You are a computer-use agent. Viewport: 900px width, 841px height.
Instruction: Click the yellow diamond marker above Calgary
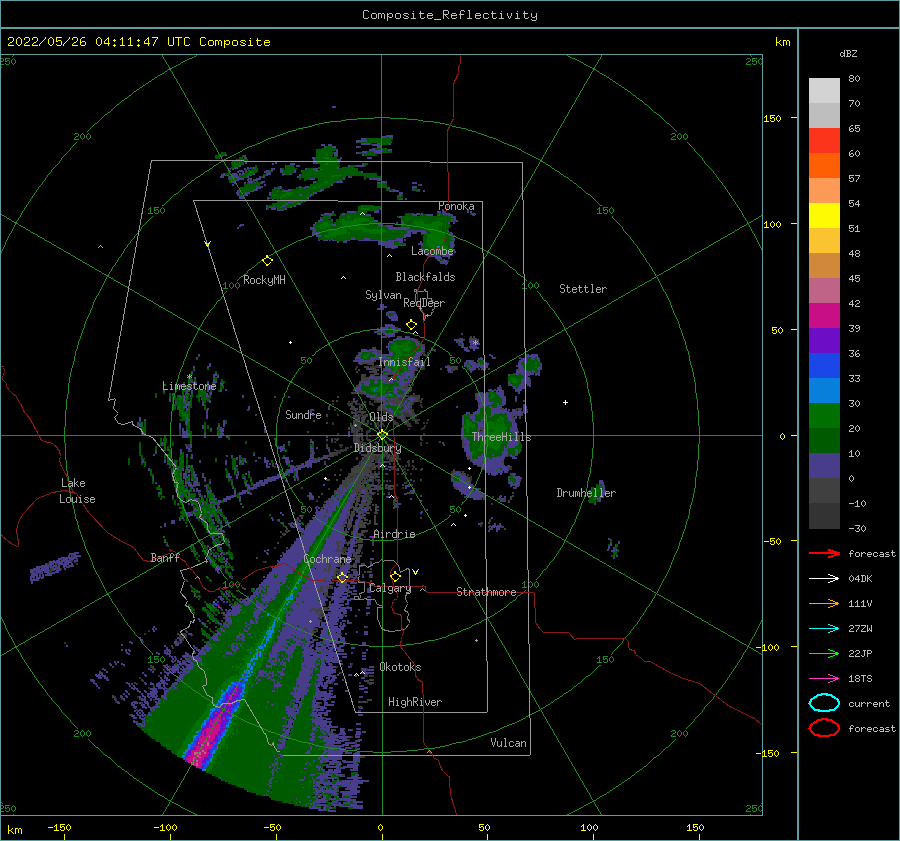(x=395, y=576)
